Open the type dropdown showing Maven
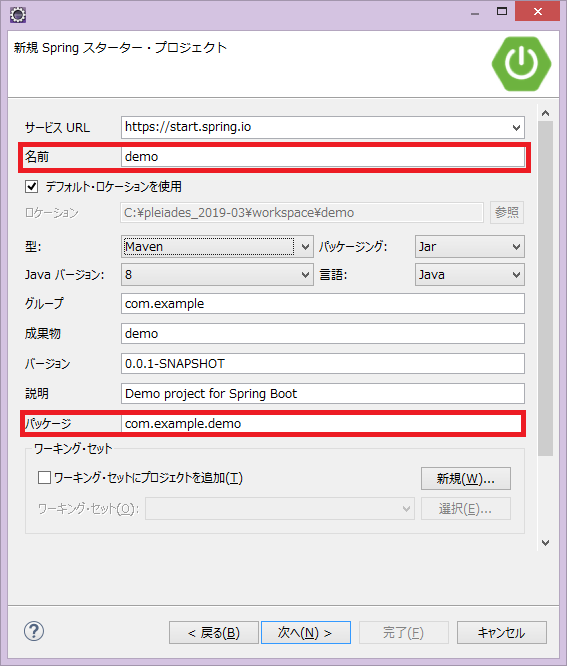567x666 pixels. tap(217, 246)
